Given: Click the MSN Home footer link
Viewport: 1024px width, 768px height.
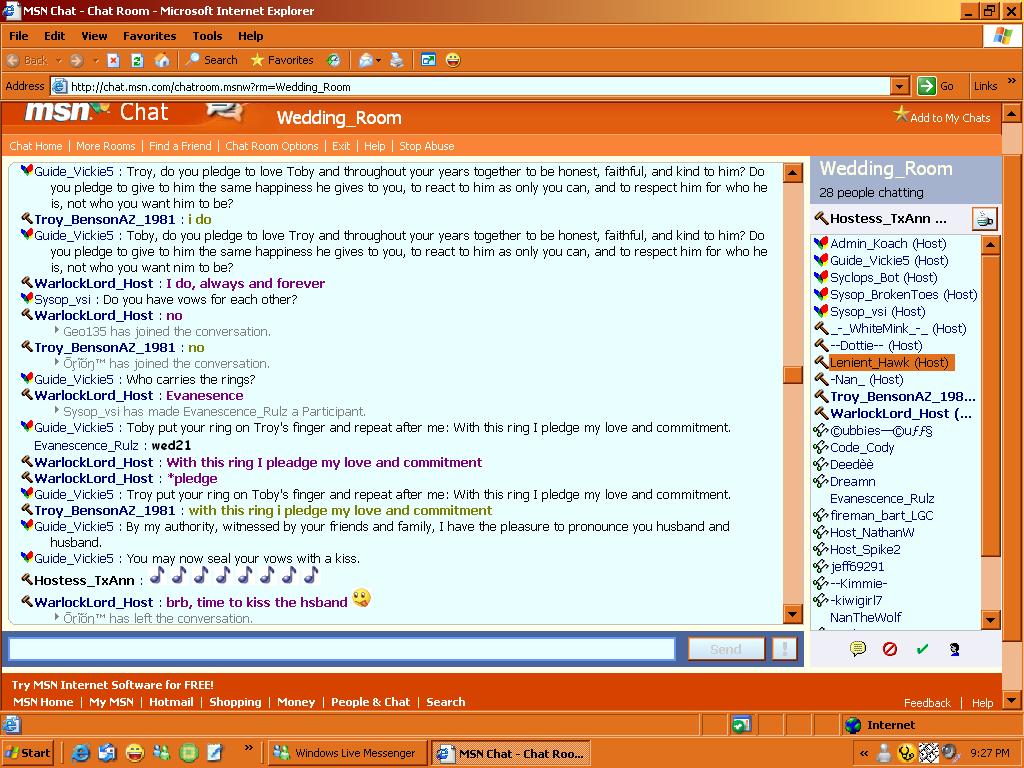Looking at the screenshot, I should pyautogui.click(x=43, y=702).
